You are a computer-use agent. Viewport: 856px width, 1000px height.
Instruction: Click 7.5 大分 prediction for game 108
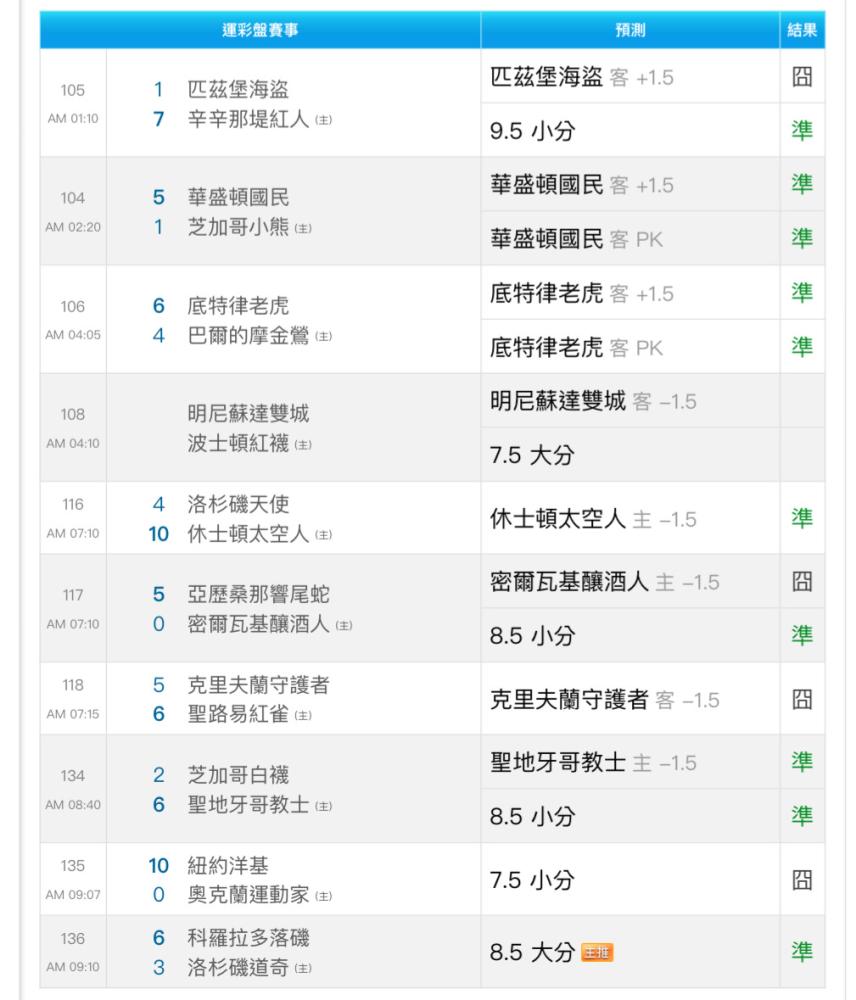click(532, 456)
